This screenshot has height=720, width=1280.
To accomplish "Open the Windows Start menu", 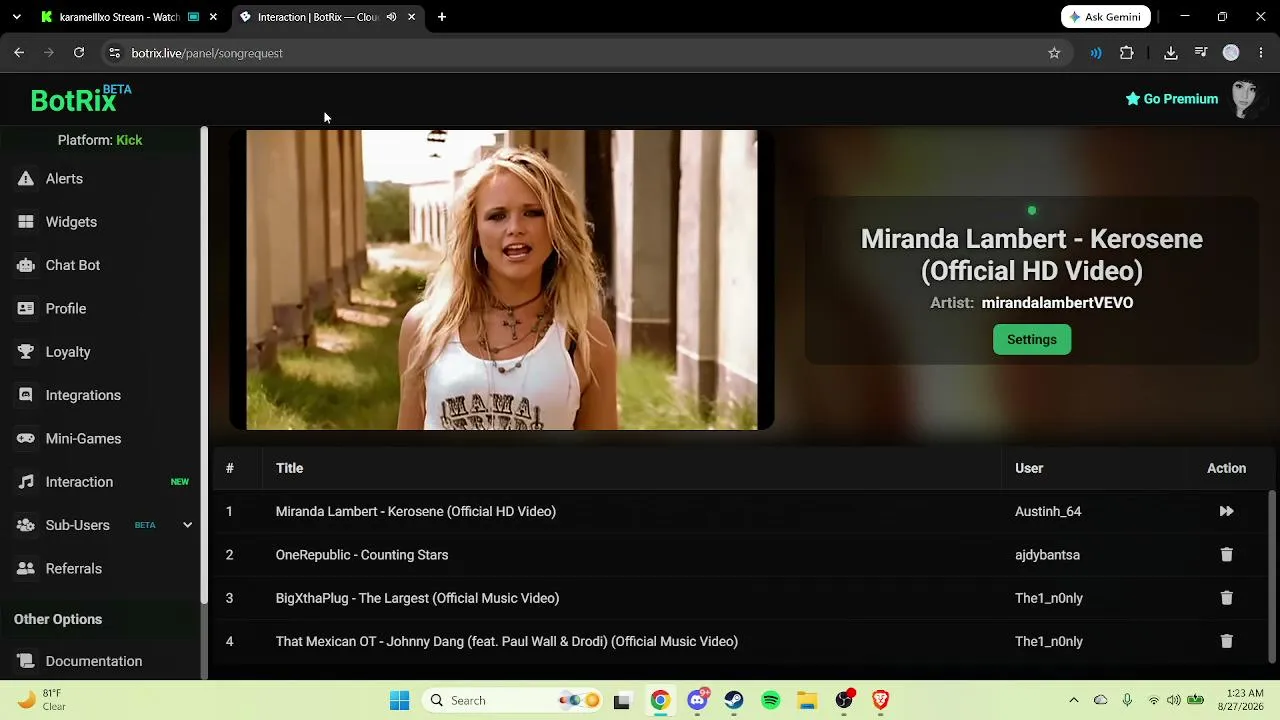I will point(399,700).
